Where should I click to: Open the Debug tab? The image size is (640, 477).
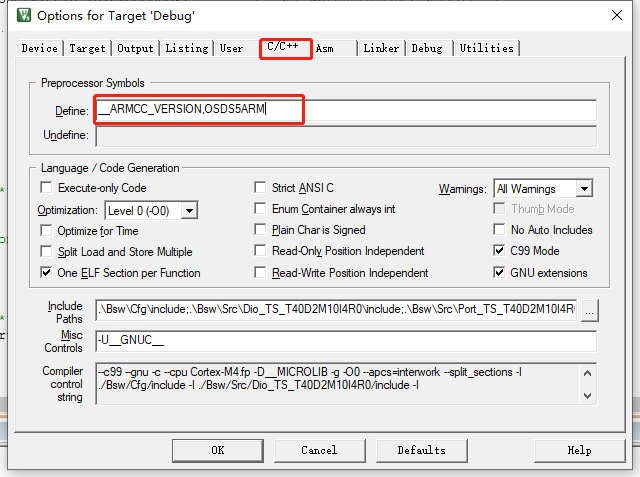click(x=427, y=48)
